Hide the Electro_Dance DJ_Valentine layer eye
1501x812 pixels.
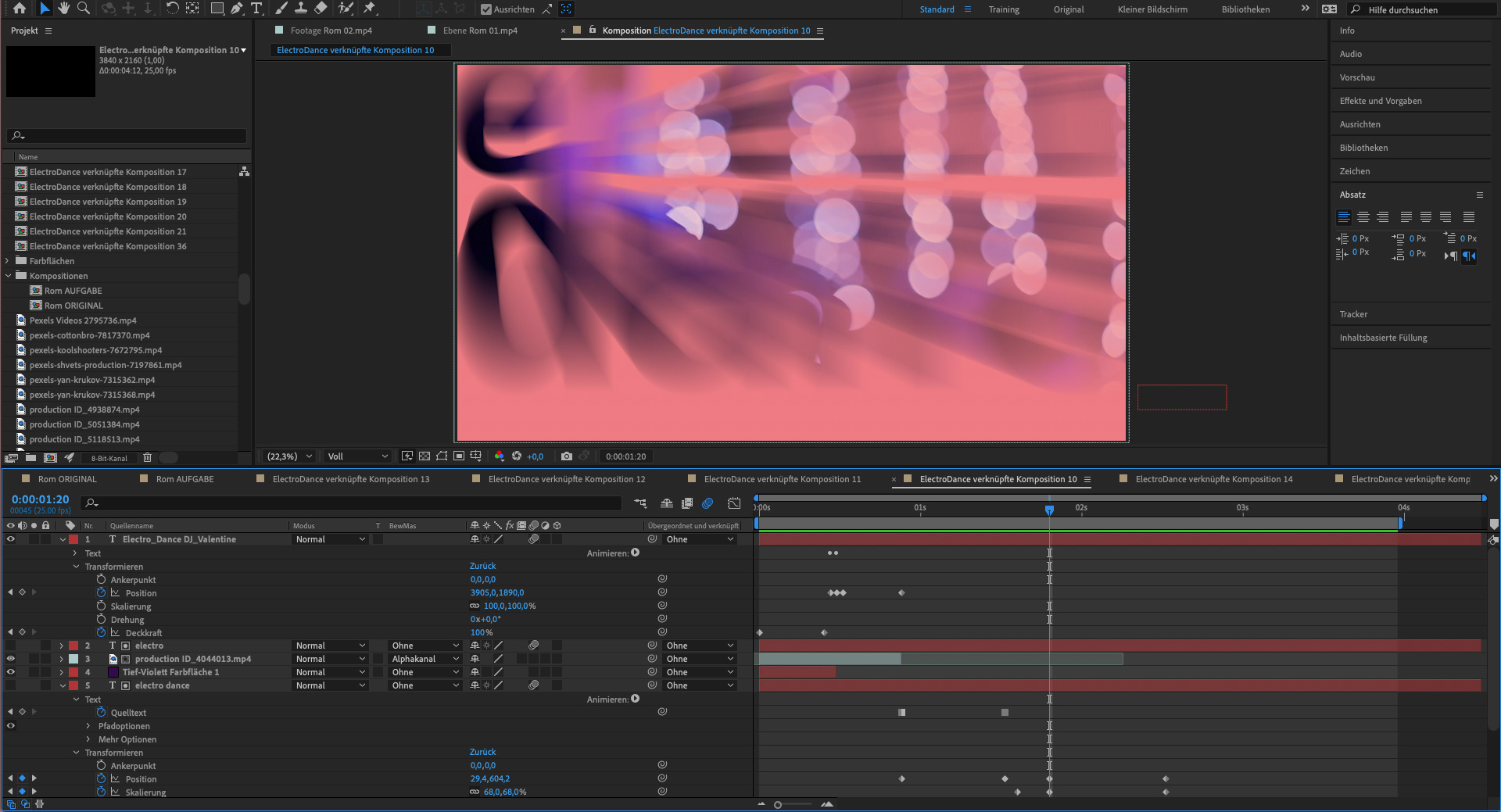[x=11, y=539]
